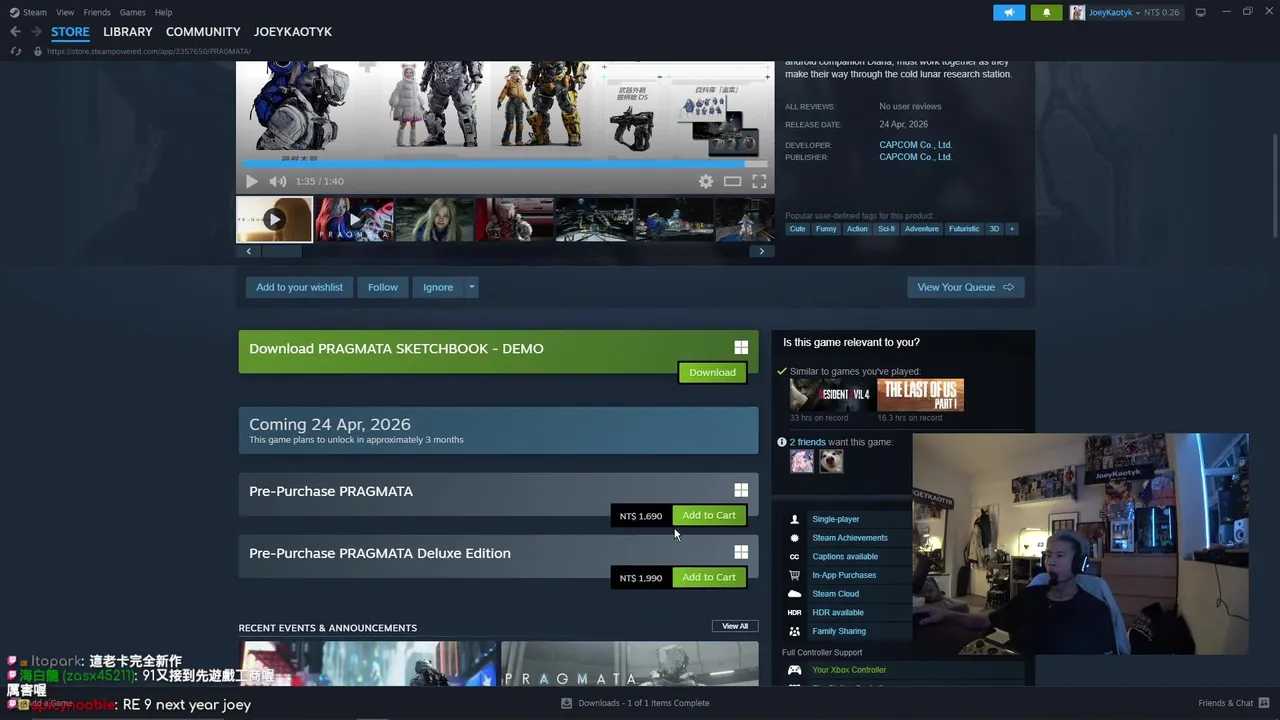This screenshot has height=720, width=1280.
Task: Open the Help menu
Action: tap(163, 12)
